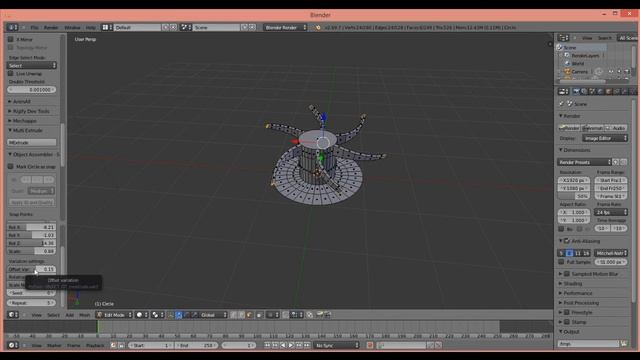Jump to the timeline end frame
The width and height of the screenshot is (640, 360).
pyautogui.click(x=307, y=345)
